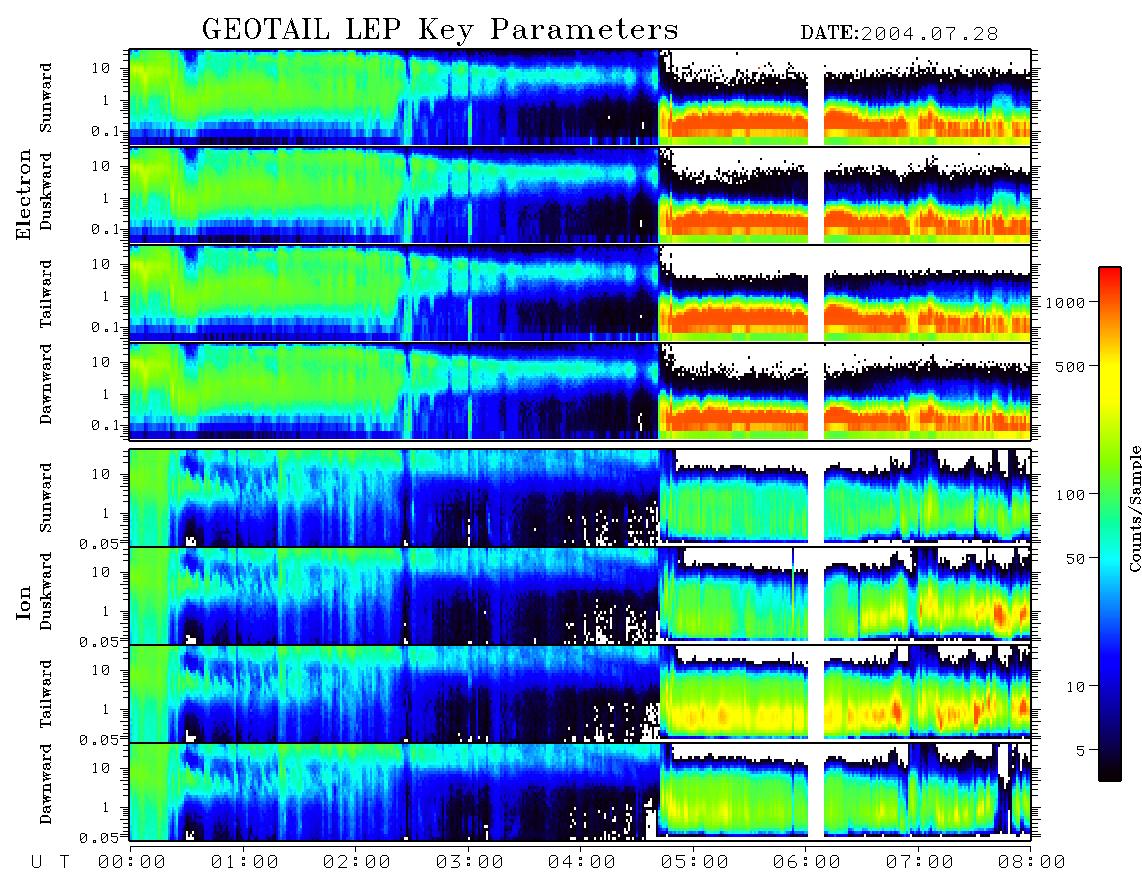Select the Ion "Tailward" axis label
The height and width of the screenshot is (880, 1142).
pyautogui.click(x=46, y=694)
